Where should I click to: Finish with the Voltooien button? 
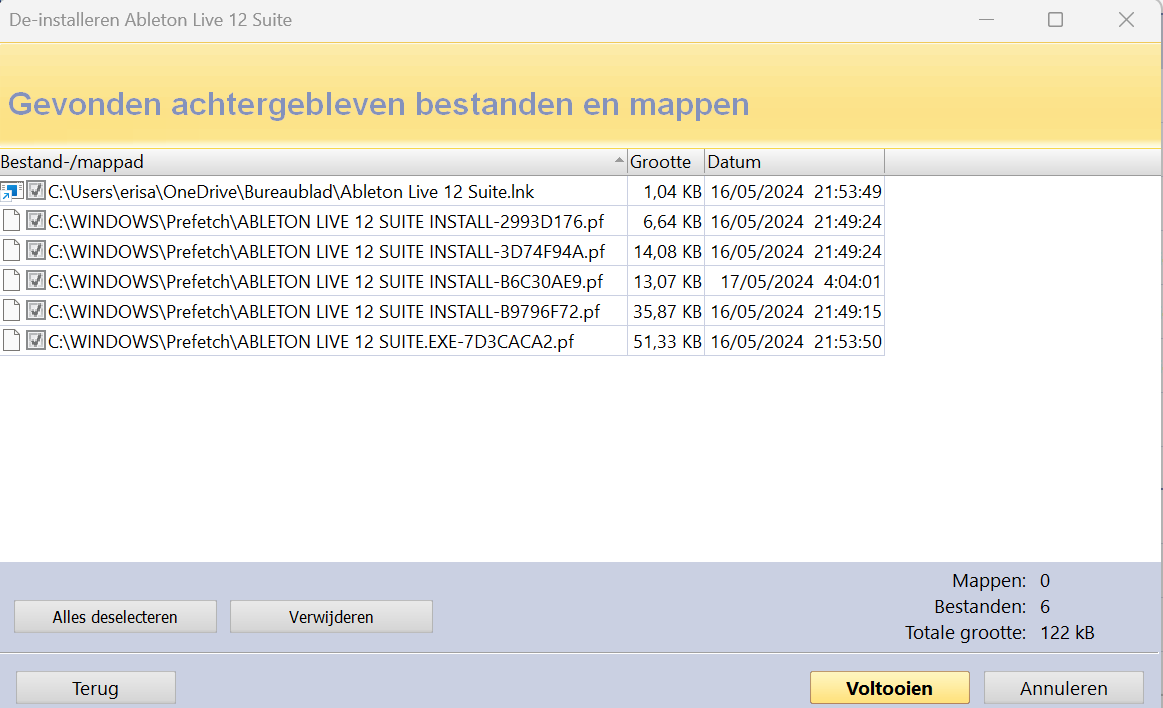tap(889, 688)
